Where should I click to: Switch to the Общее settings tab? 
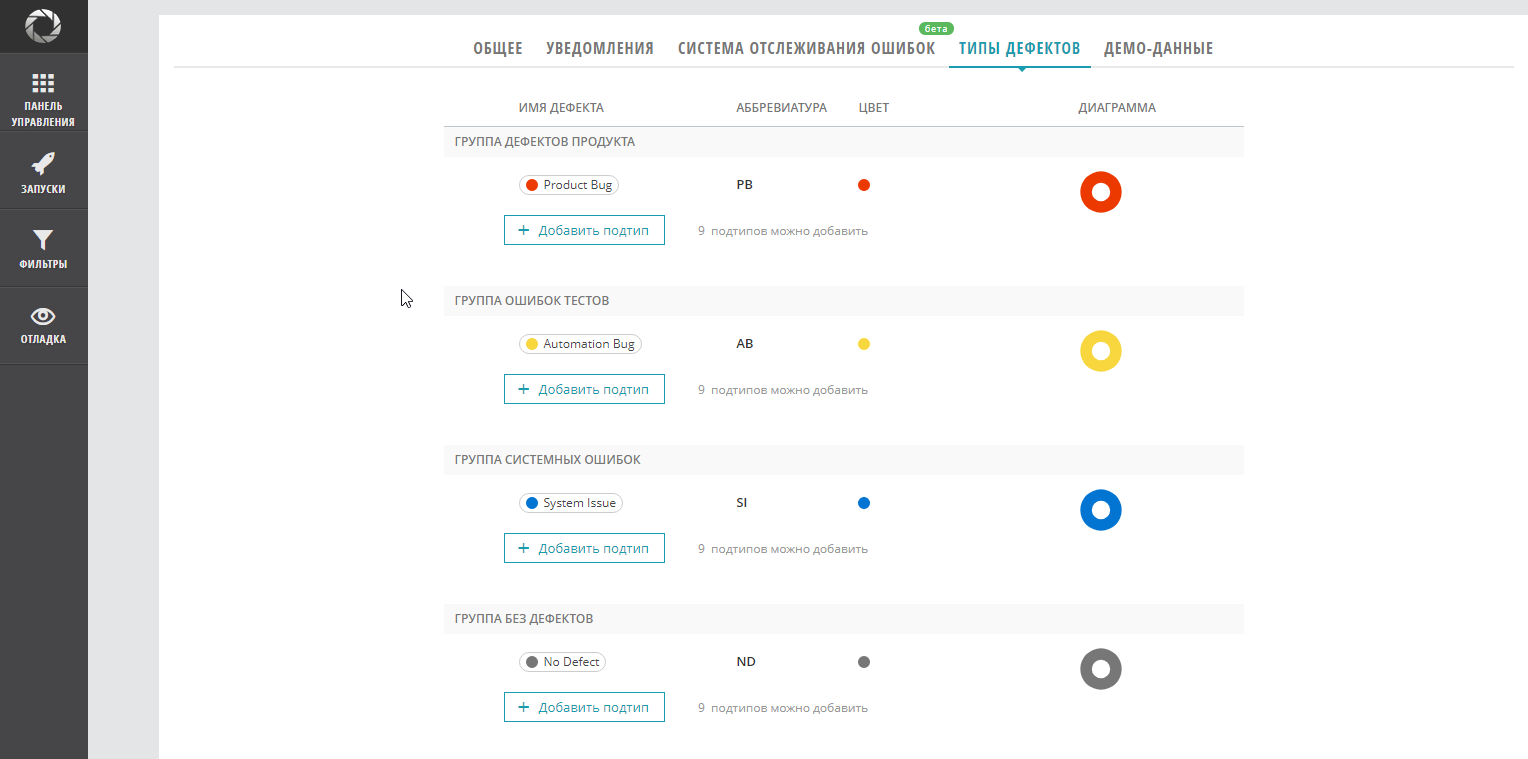tap(497, 47)
